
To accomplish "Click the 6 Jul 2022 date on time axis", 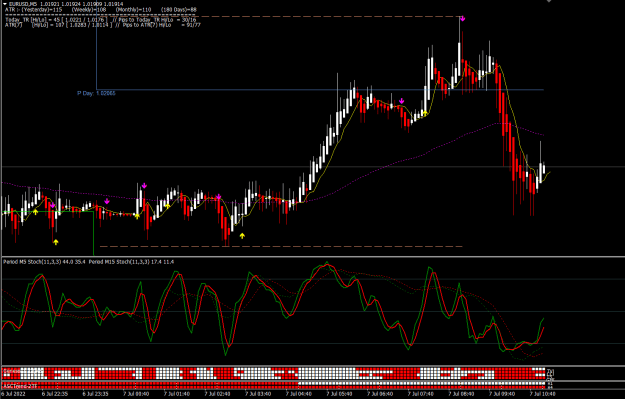I will point(14,394).
